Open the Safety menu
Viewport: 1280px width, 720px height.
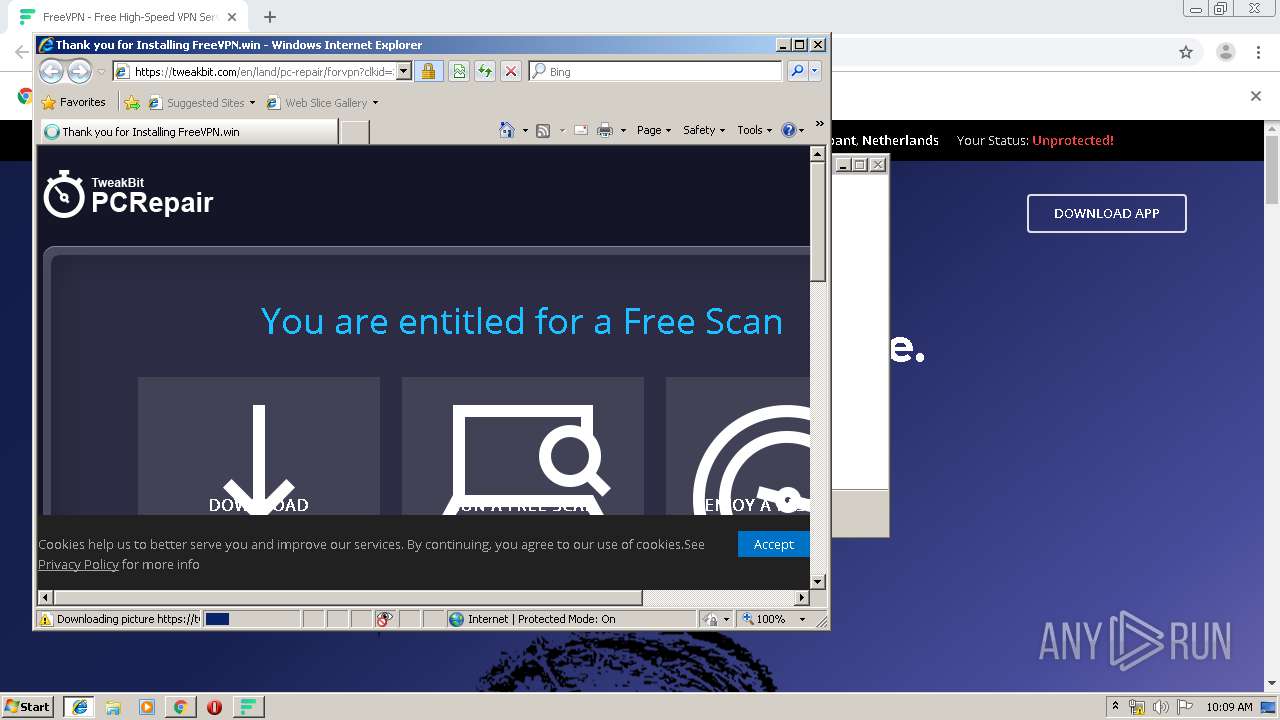pyautogui.click(x=704, y=130)
